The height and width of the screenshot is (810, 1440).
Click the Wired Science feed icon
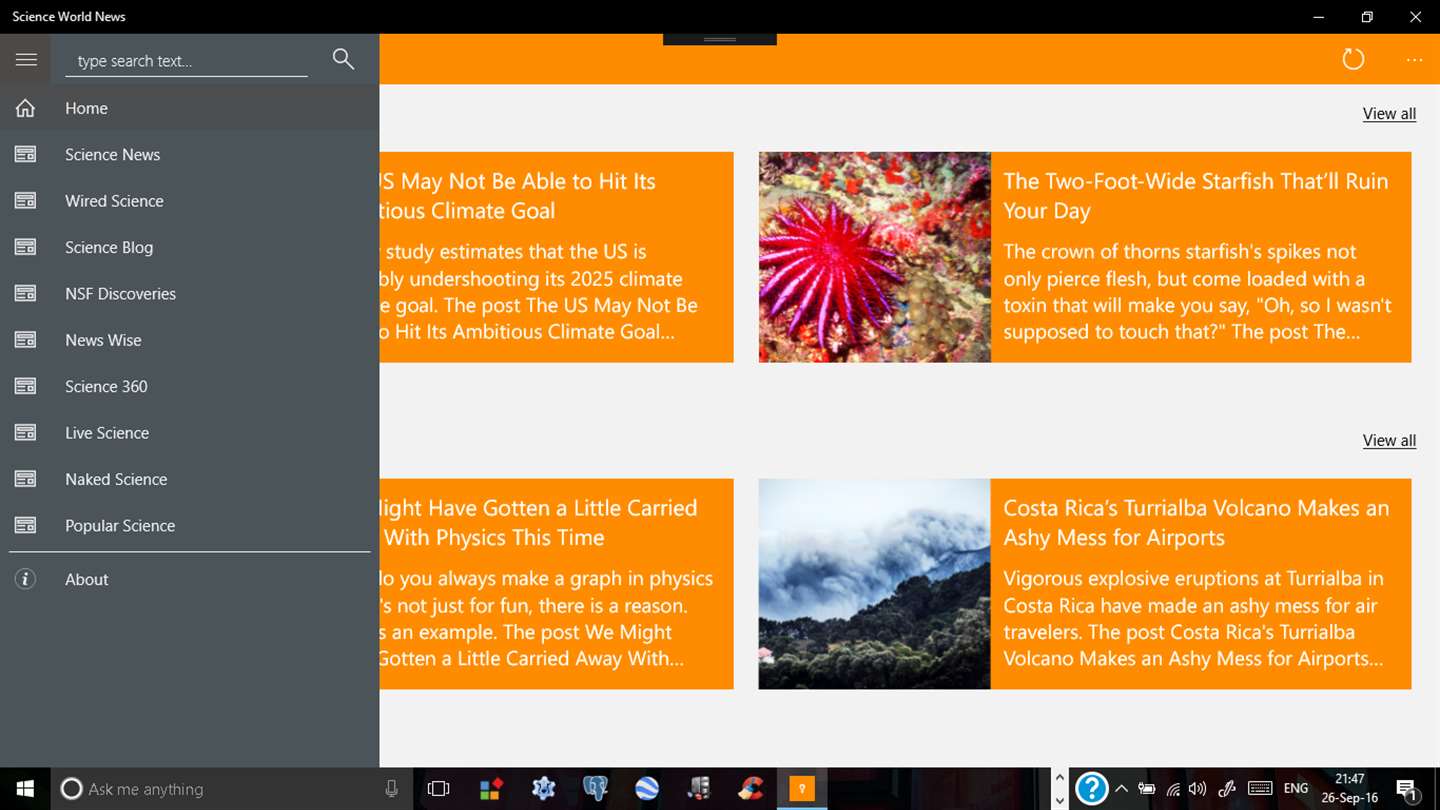(25, 201)
